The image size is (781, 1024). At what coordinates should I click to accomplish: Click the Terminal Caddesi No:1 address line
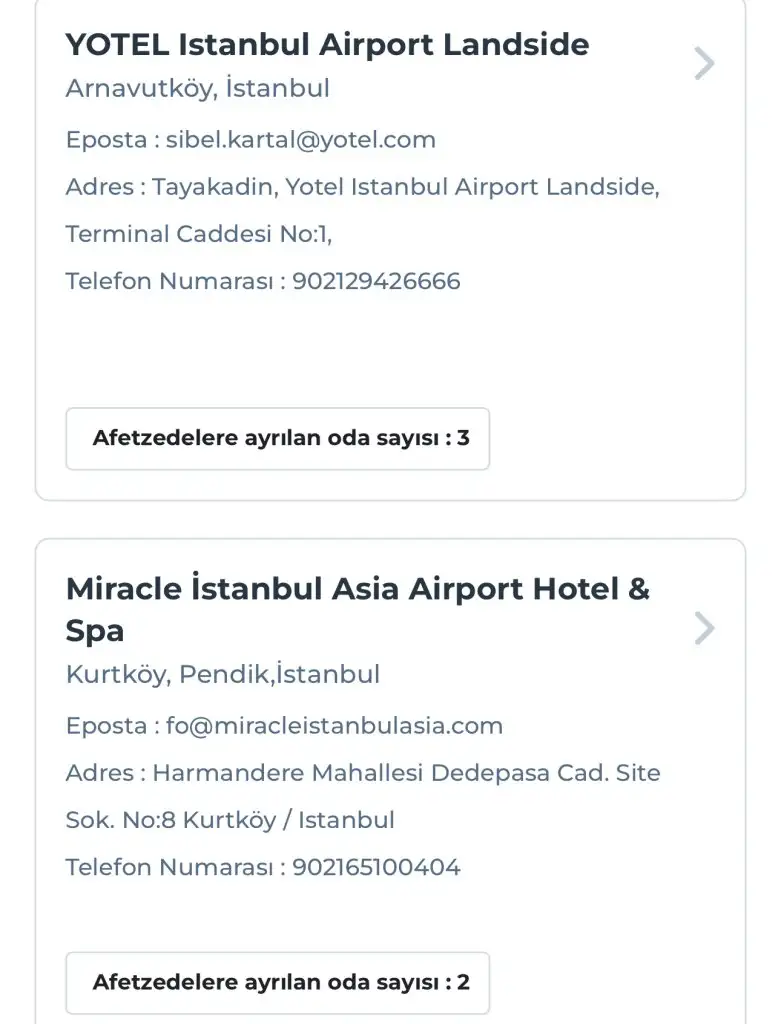198,234
